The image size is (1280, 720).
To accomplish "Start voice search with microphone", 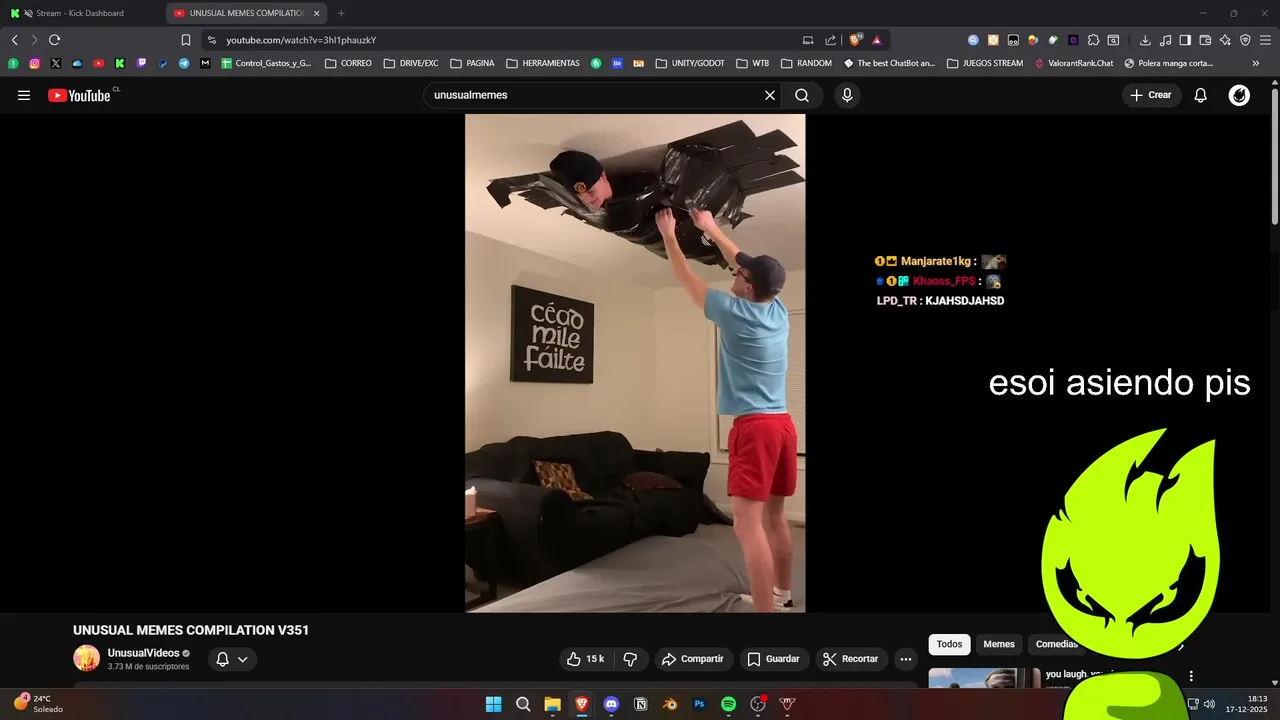I will click(847, 95).
